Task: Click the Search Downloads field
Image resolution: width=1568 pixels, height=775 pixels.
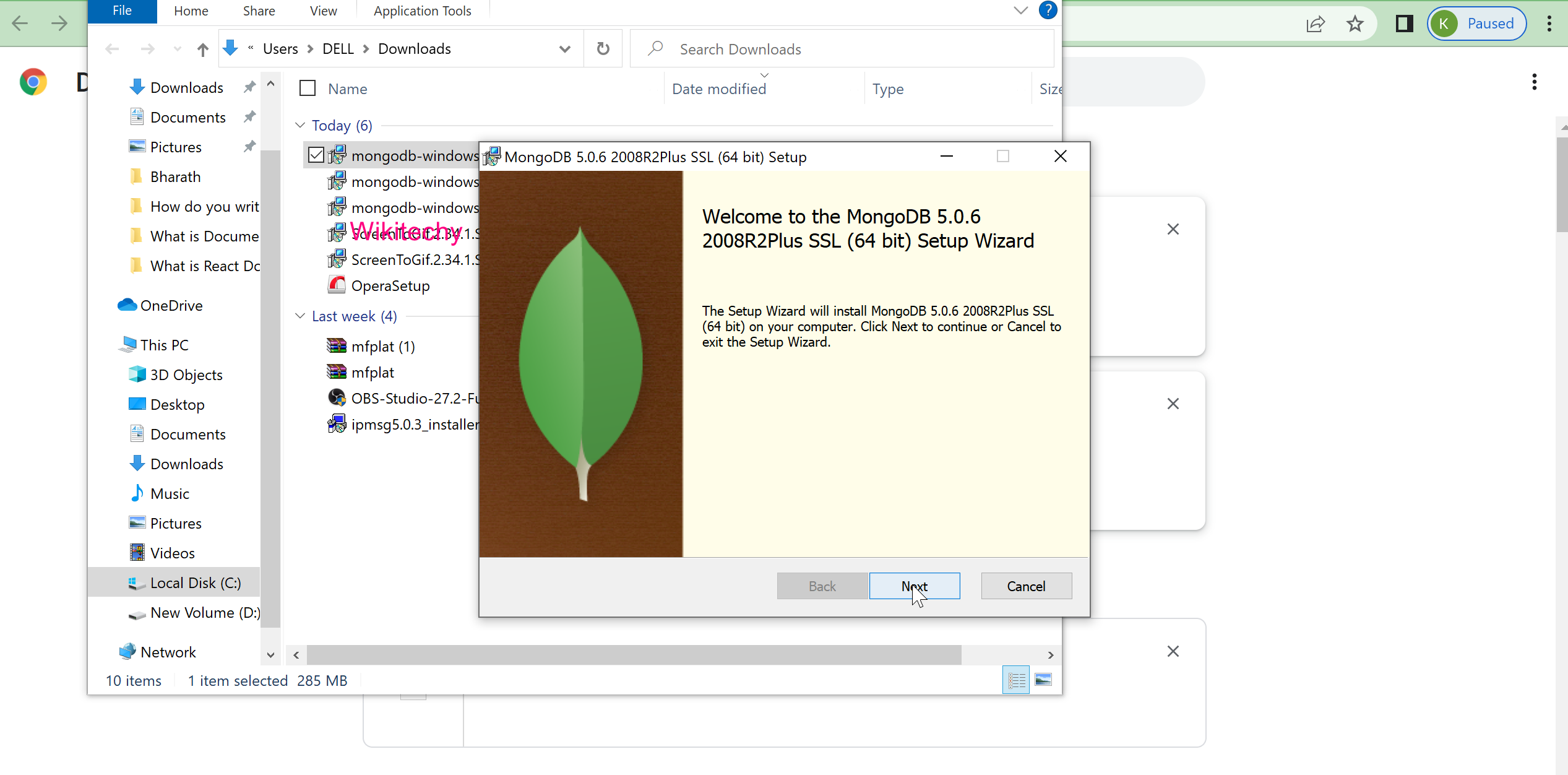Action: pyautogui.click(x=842, y=49)
